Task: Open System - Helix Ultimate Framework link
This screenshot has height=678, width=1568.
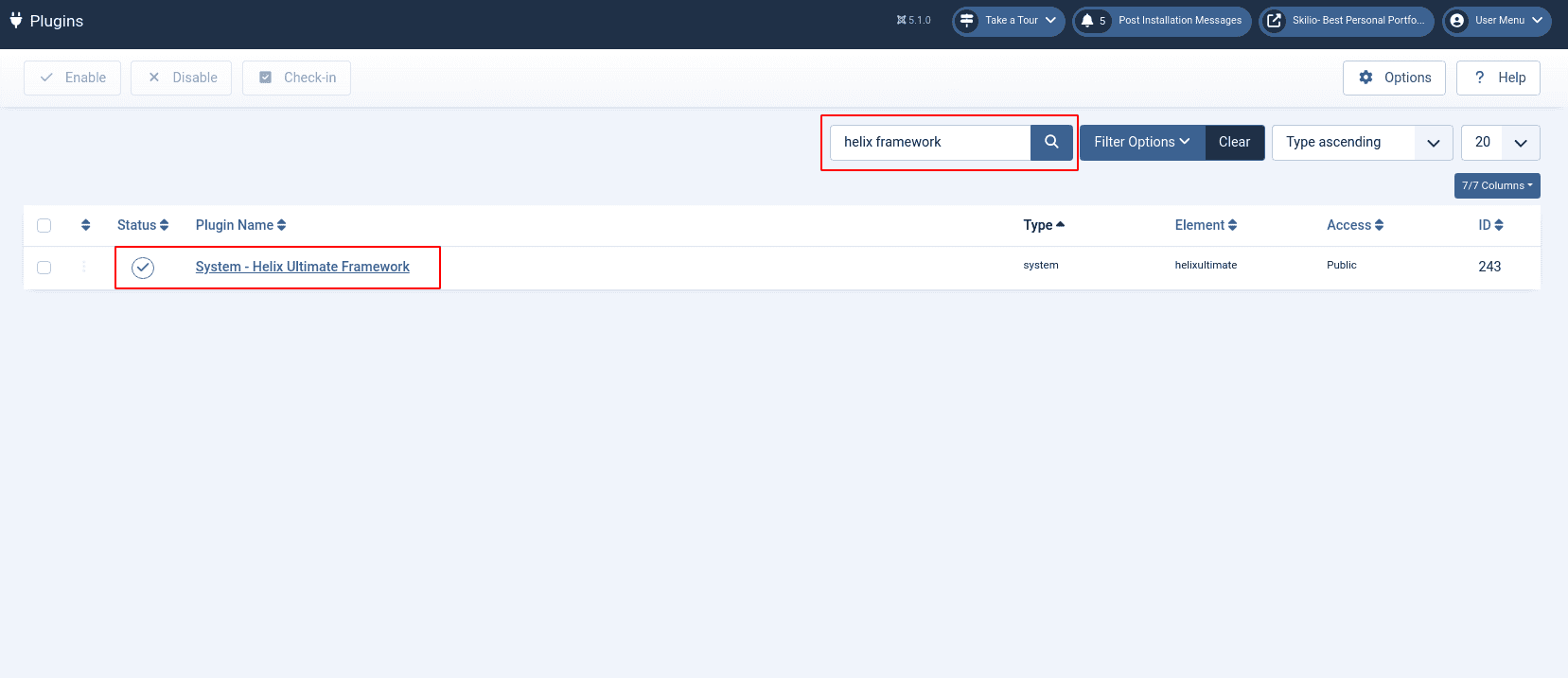Action: pyautogui.click(x=302, y=267)
